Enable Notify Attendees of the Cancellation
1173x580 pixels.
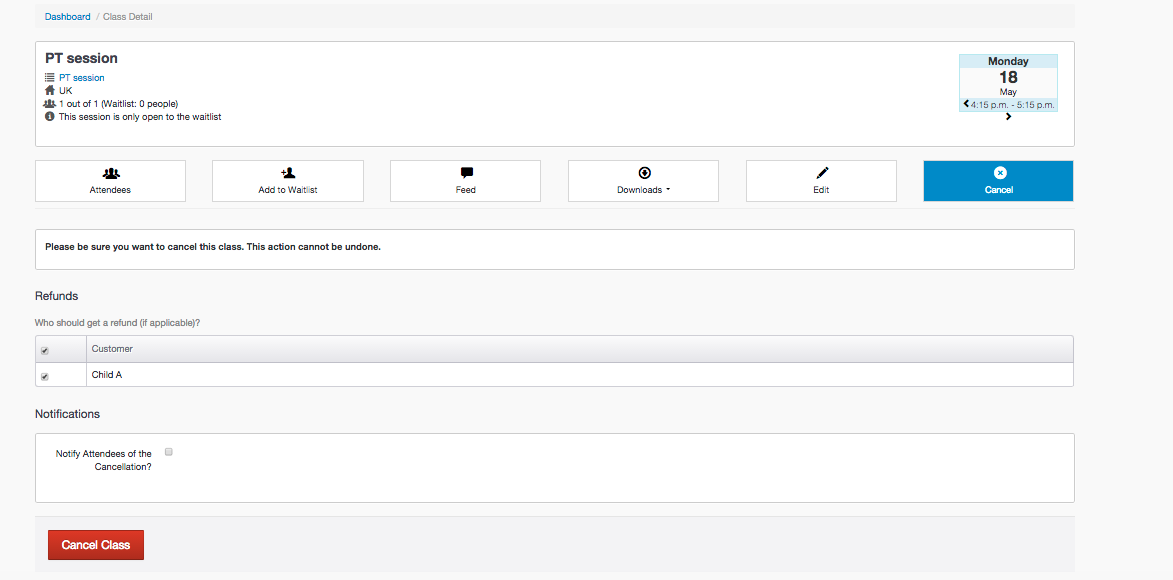click(x=169, y=452)
